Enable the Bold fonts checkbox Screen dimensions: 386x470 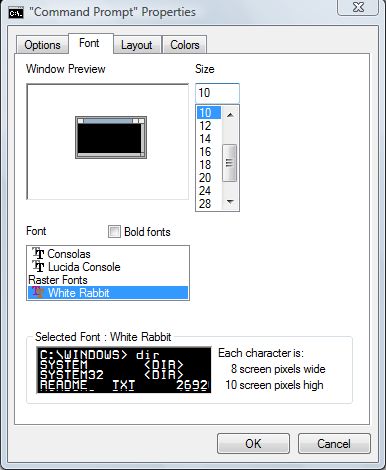tap(114, 231)
